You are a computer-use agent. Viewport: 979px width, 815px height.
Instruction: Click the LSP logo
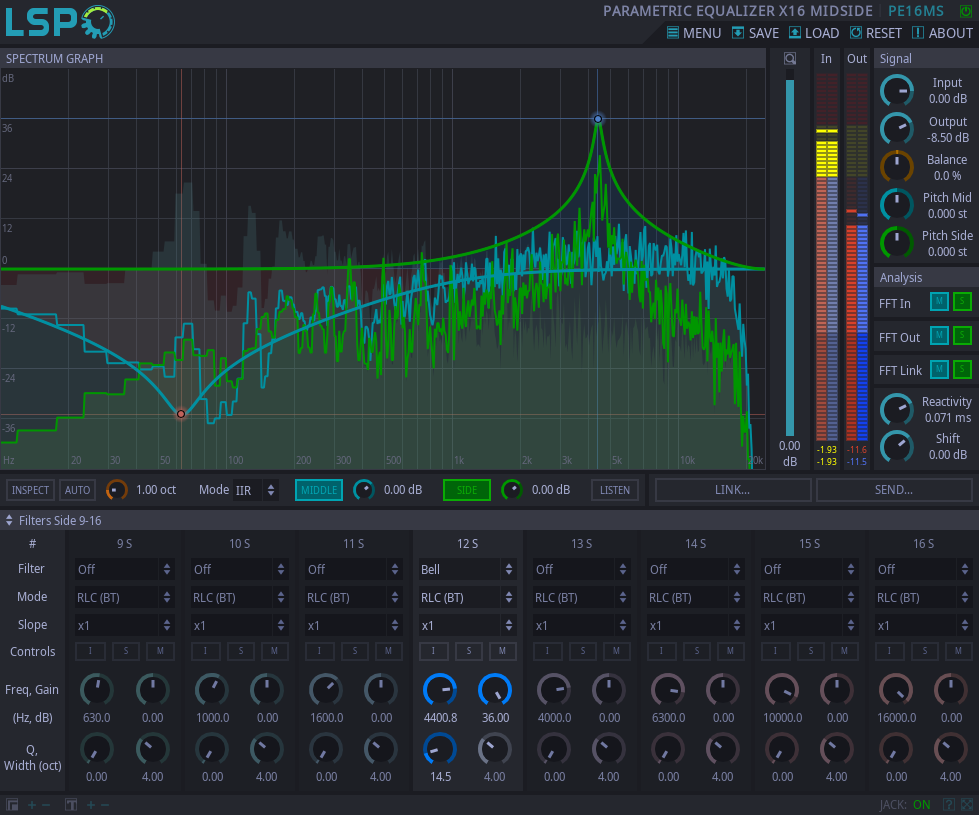pos(60,22)
